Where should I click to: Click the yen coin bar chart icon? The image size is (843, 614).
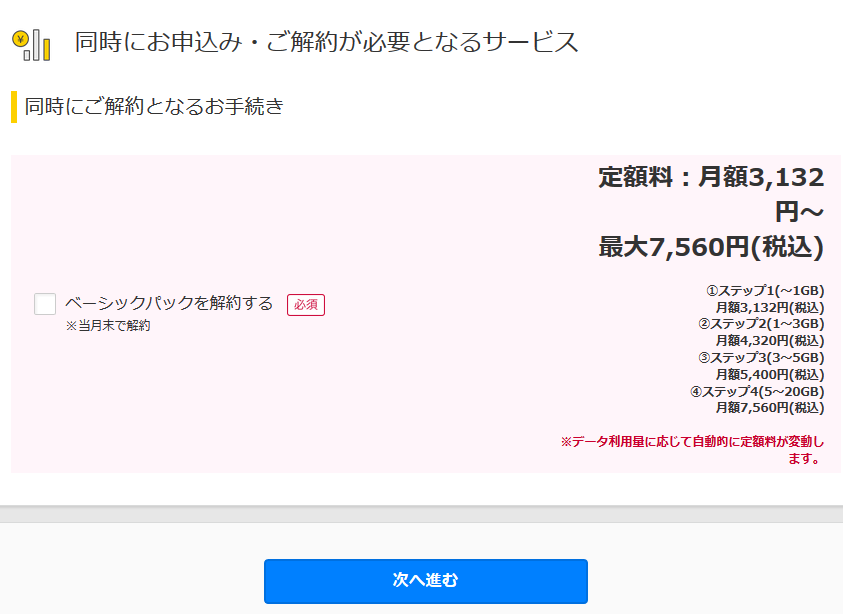[x=32, y=46]
